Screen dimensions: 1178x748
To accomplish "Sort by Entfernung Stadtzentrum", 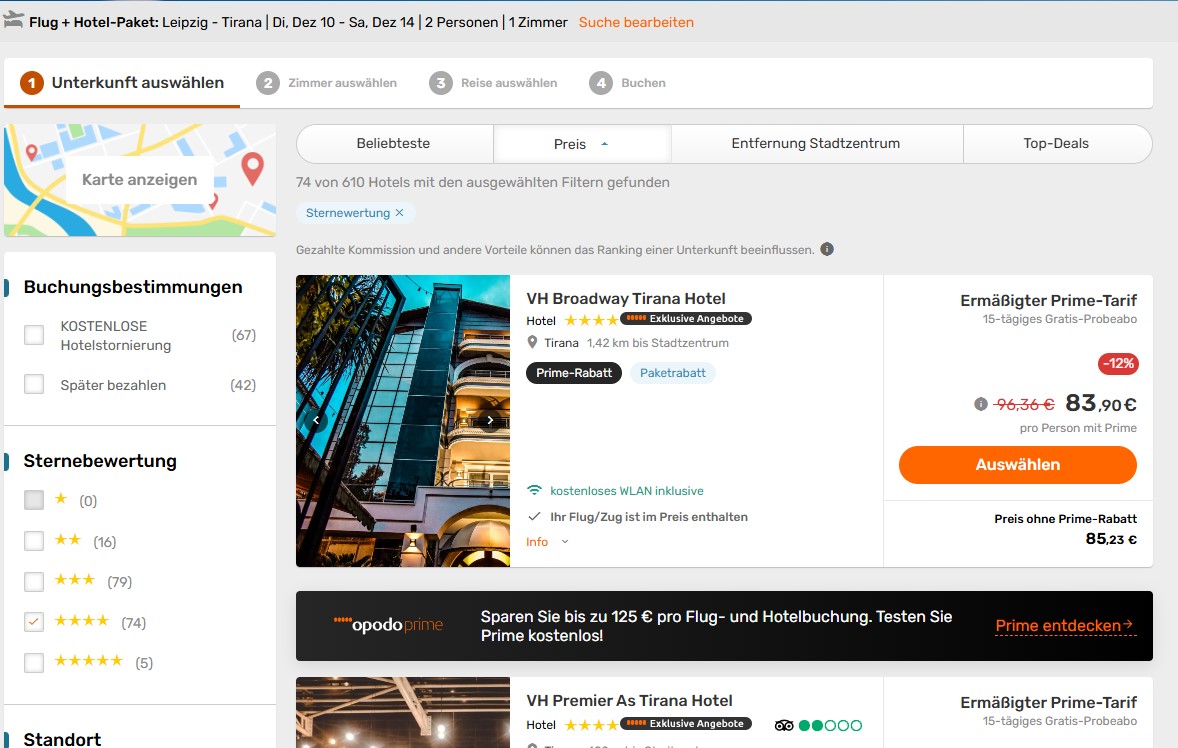I will click(815, 144).
